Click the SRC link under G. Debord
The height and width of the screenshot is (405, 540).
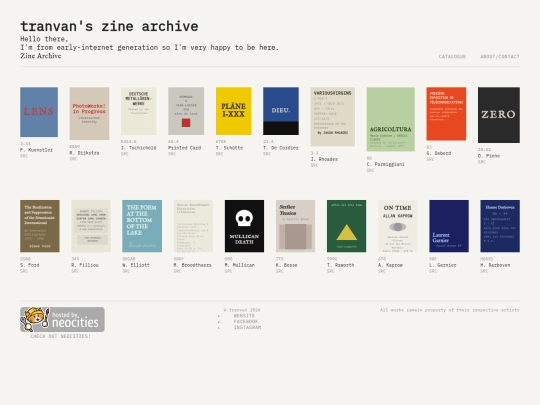(430, 159)
